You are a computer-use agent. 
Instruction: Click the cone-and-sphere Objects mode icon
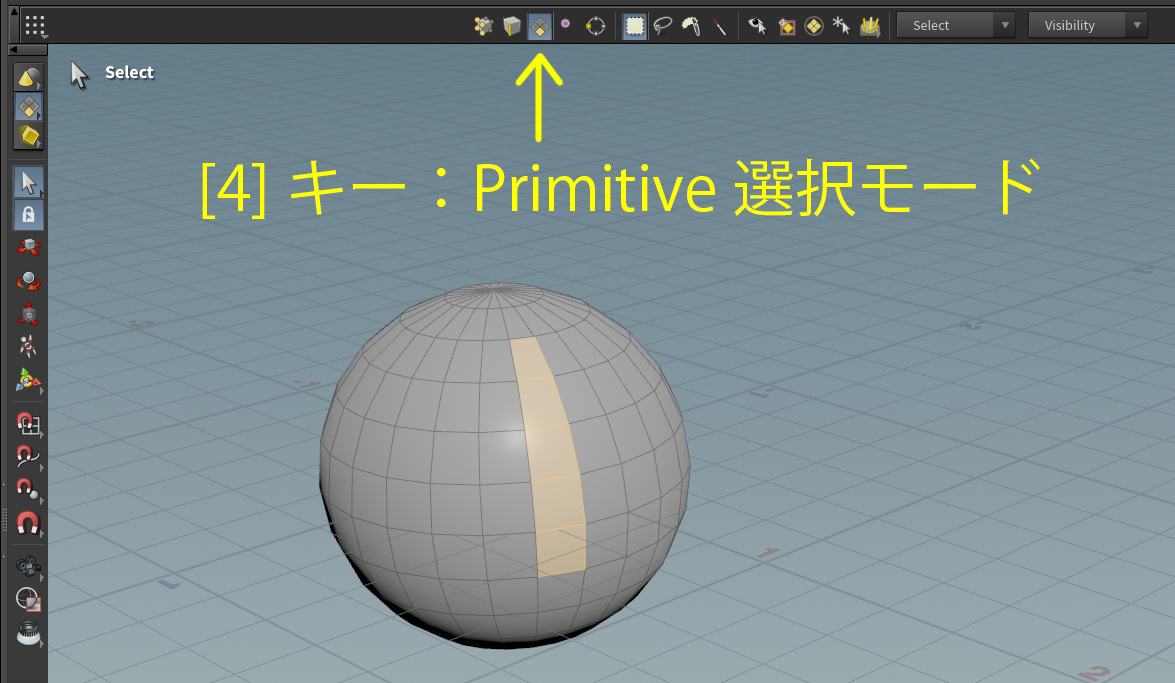click(x=28, y=77)
